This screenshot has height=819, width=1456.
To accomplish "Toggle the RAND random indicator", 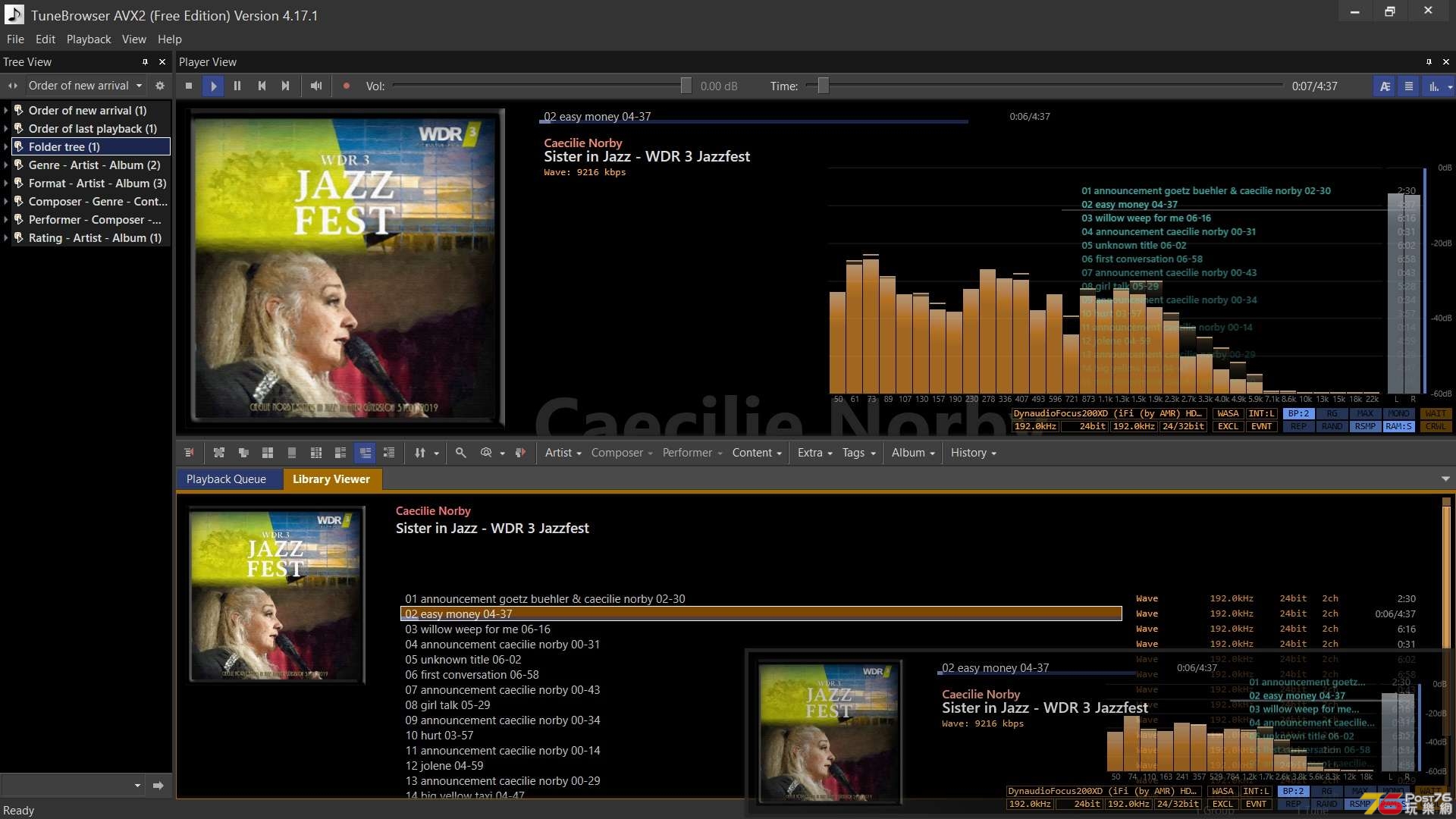I will pos(1332,427).
